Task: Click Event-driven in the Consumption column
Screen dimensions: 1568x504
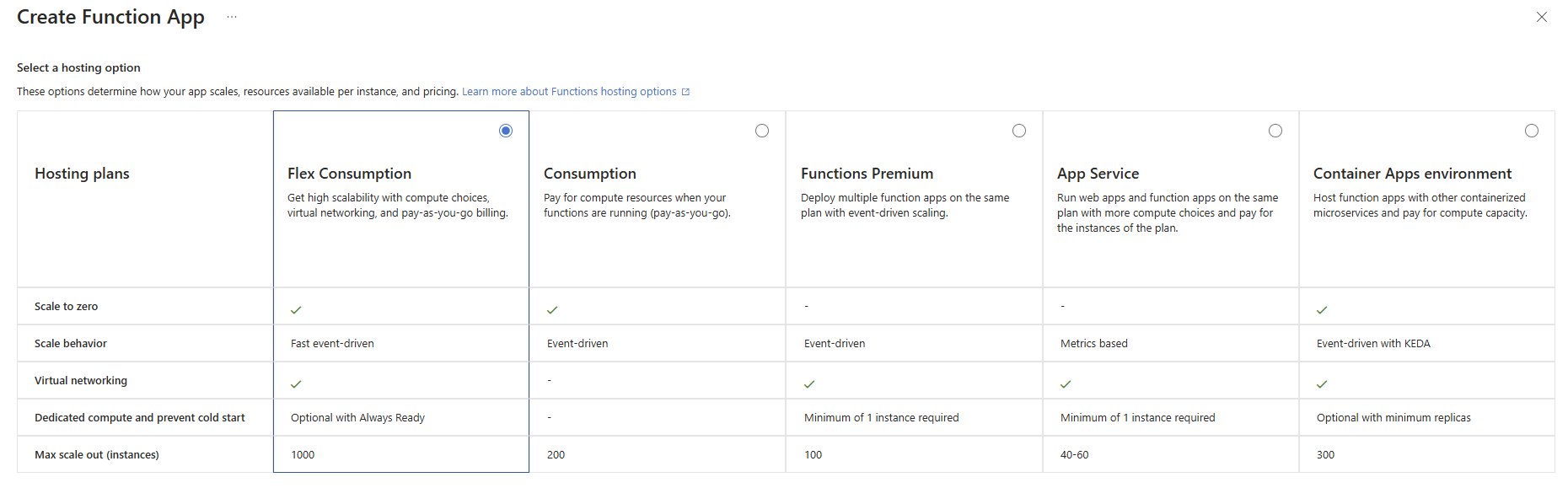Action: click(577, 344)
